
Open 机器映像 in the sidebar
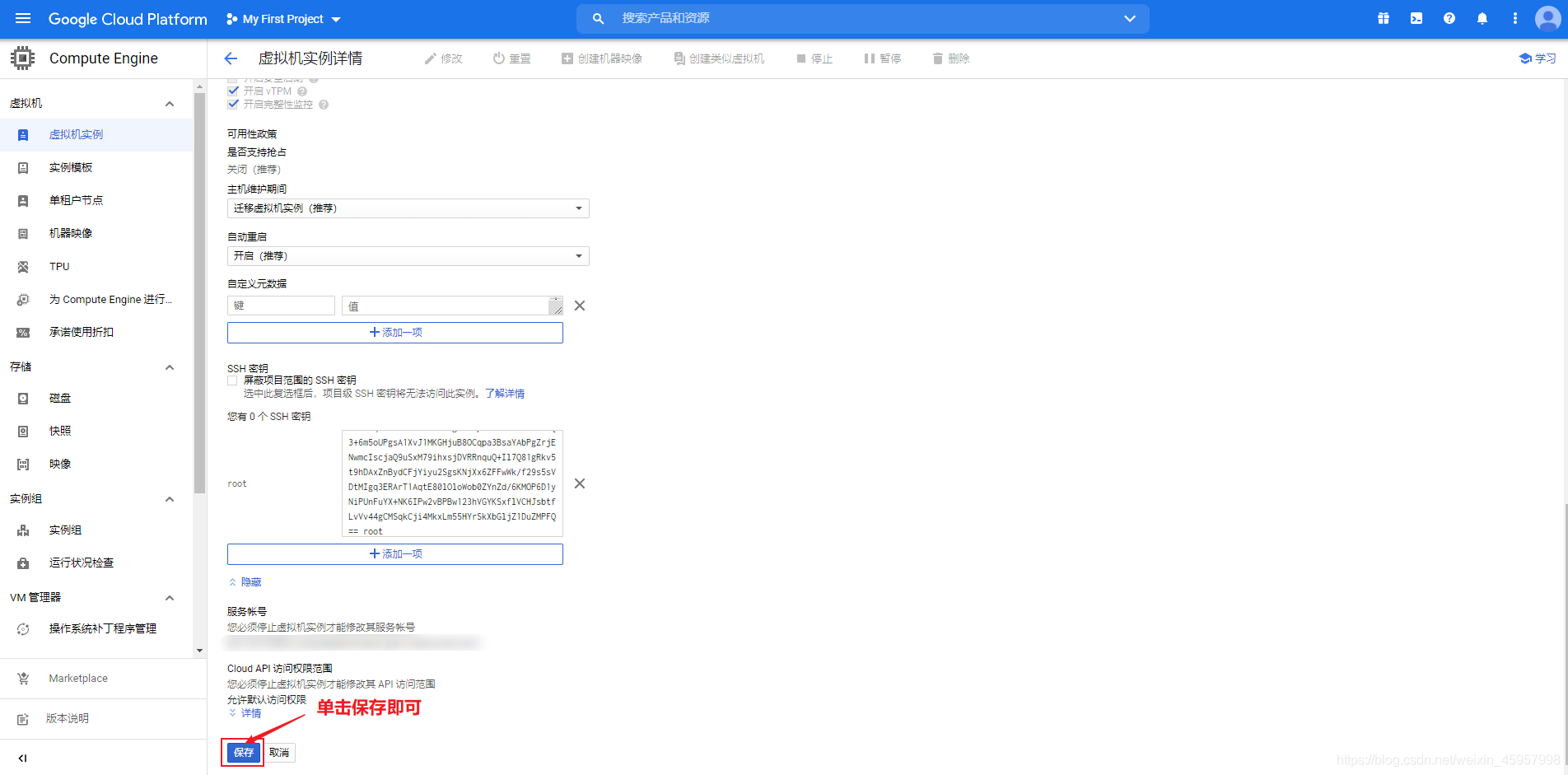96,233
